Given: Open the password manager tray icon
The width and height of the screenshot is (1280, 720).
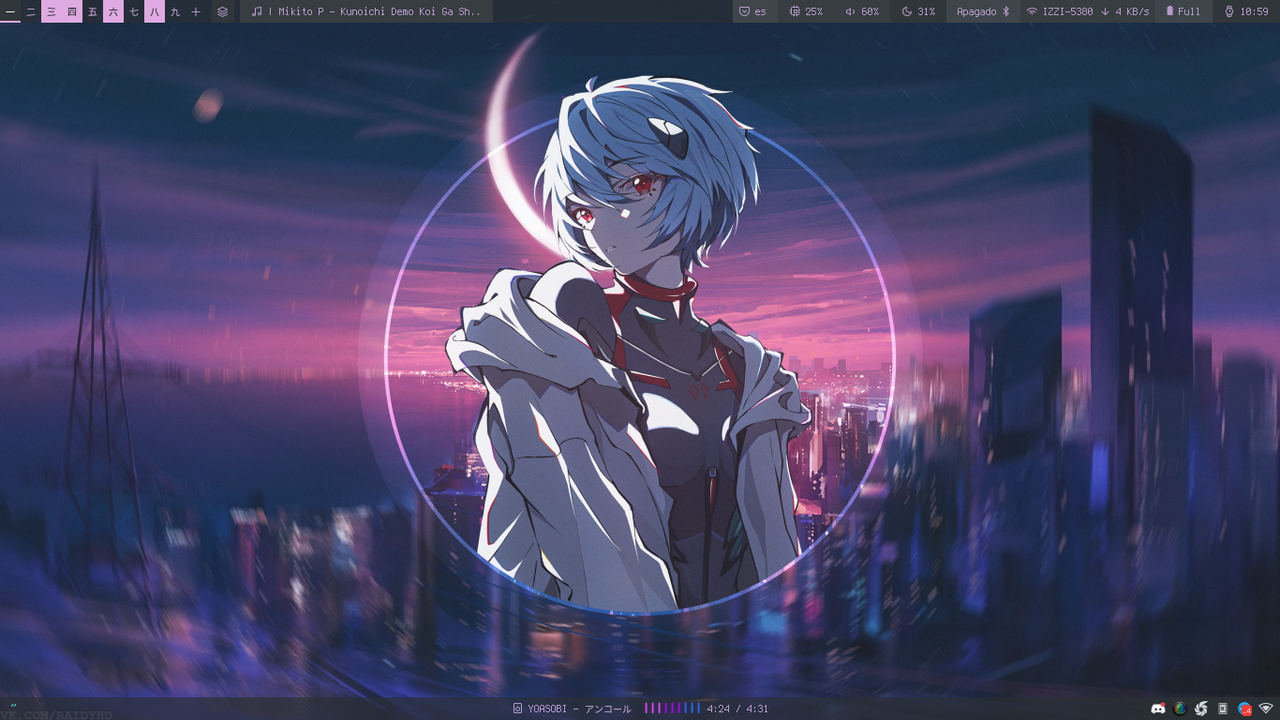Looking at the screenshot, I should pos(1223,708).
